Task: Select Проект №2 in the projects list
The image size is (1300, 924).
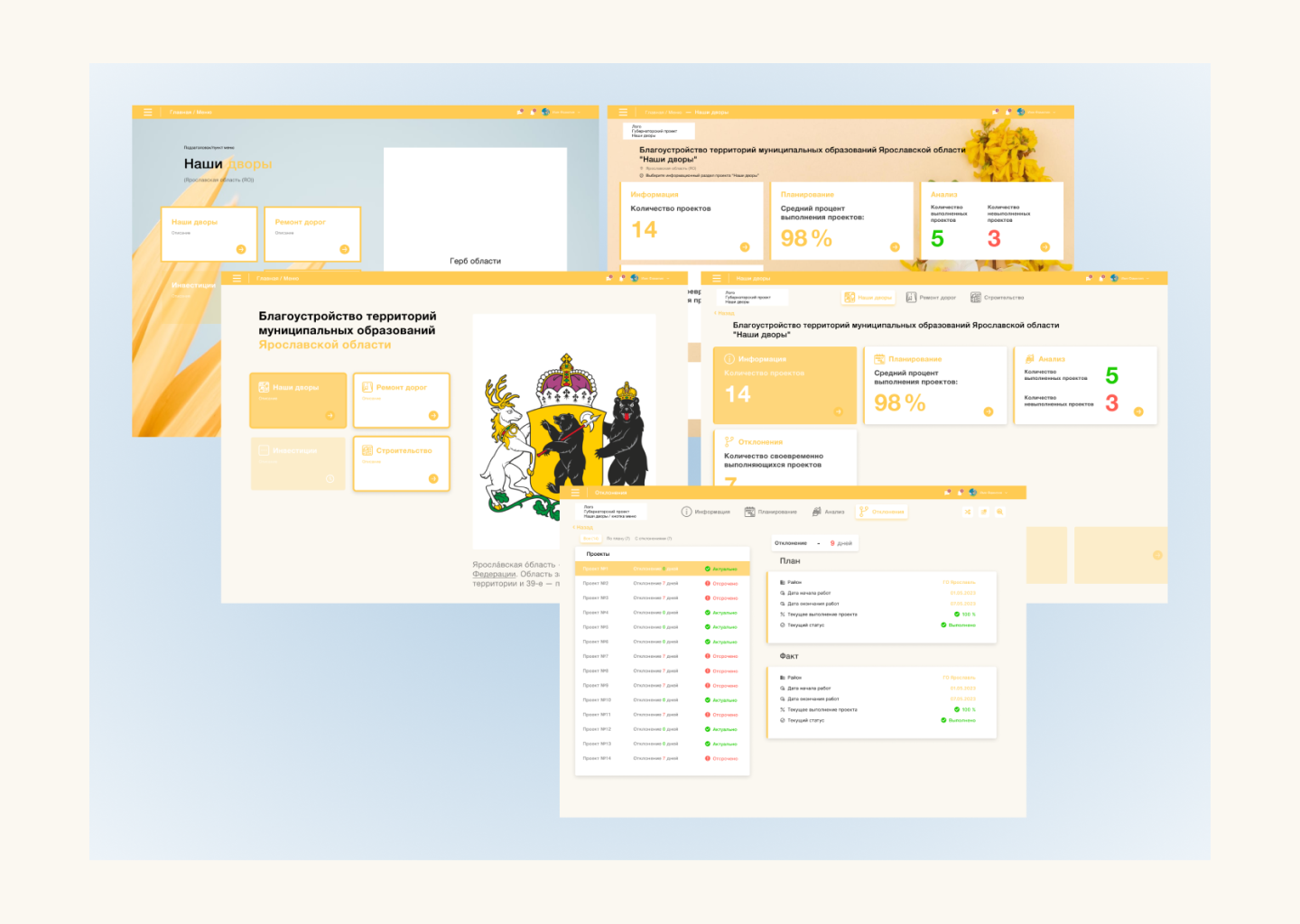Action: point(597,582)
